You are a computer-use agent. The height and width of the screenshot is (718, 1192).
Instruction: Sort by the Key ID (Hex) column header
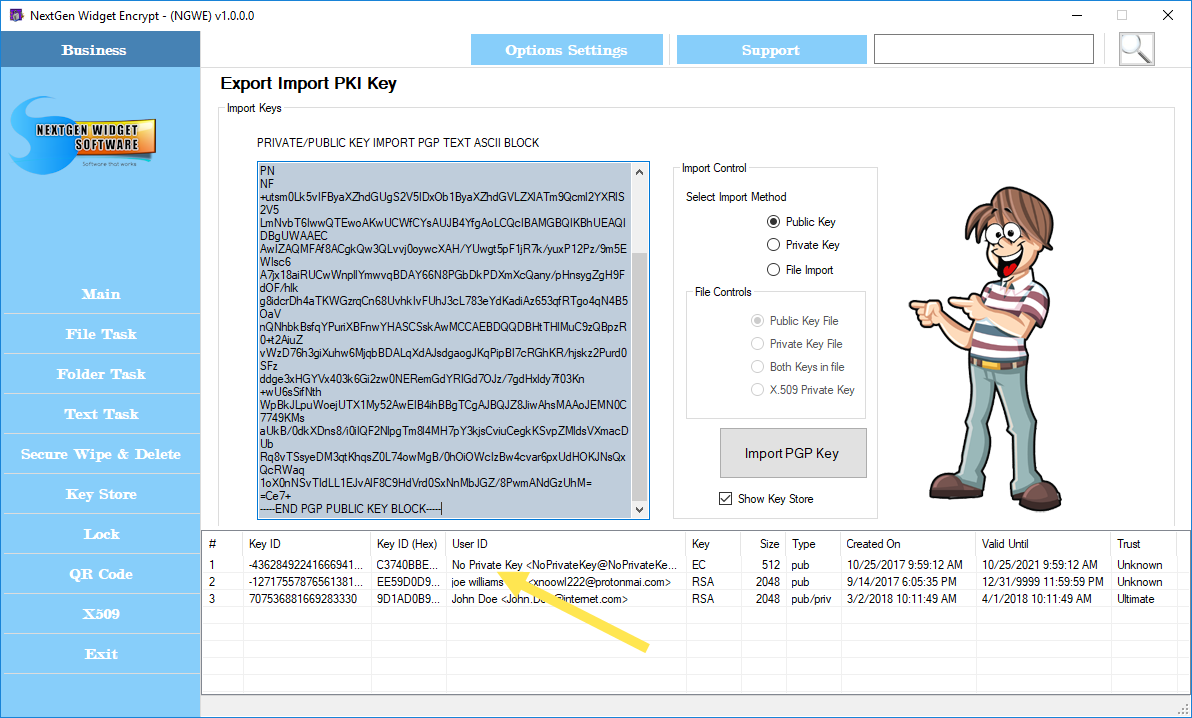[x=408, y=544]
